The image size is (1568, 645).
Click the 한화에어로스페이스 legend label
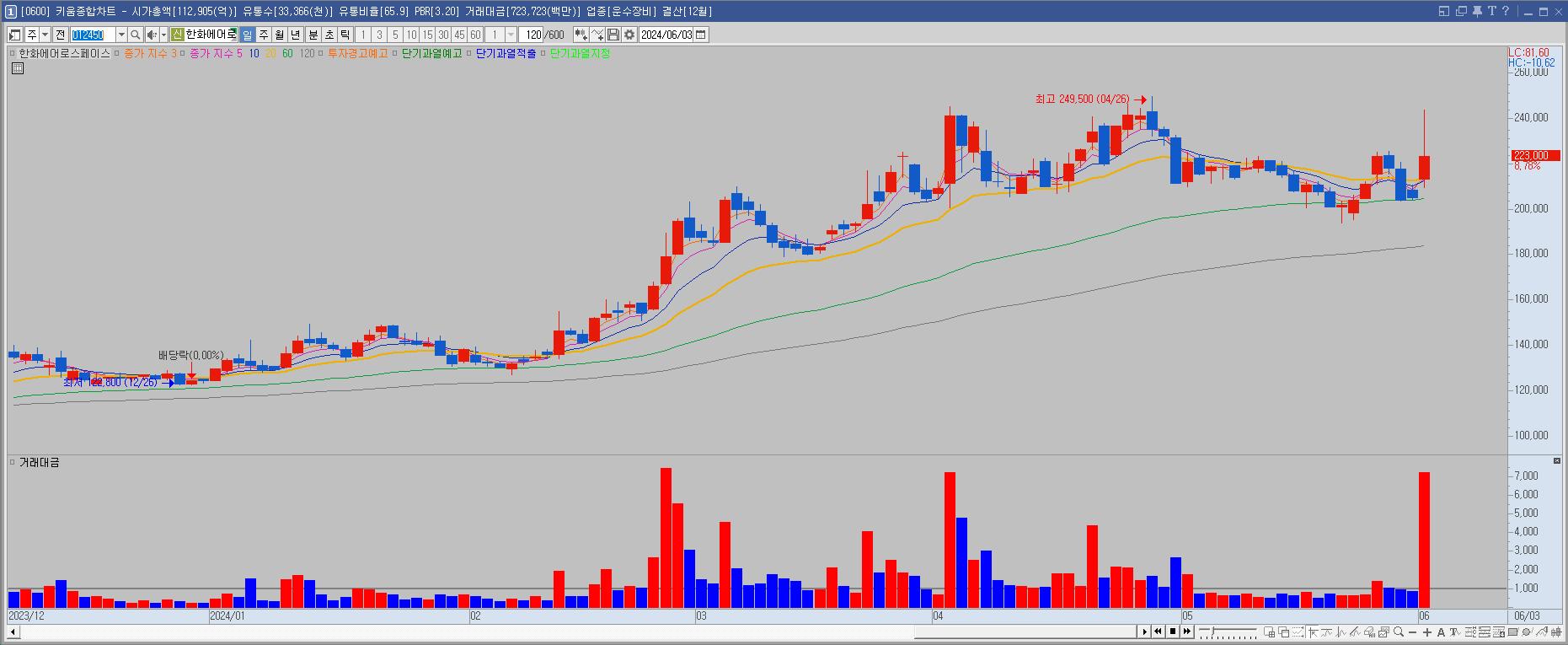click(65, 53)
